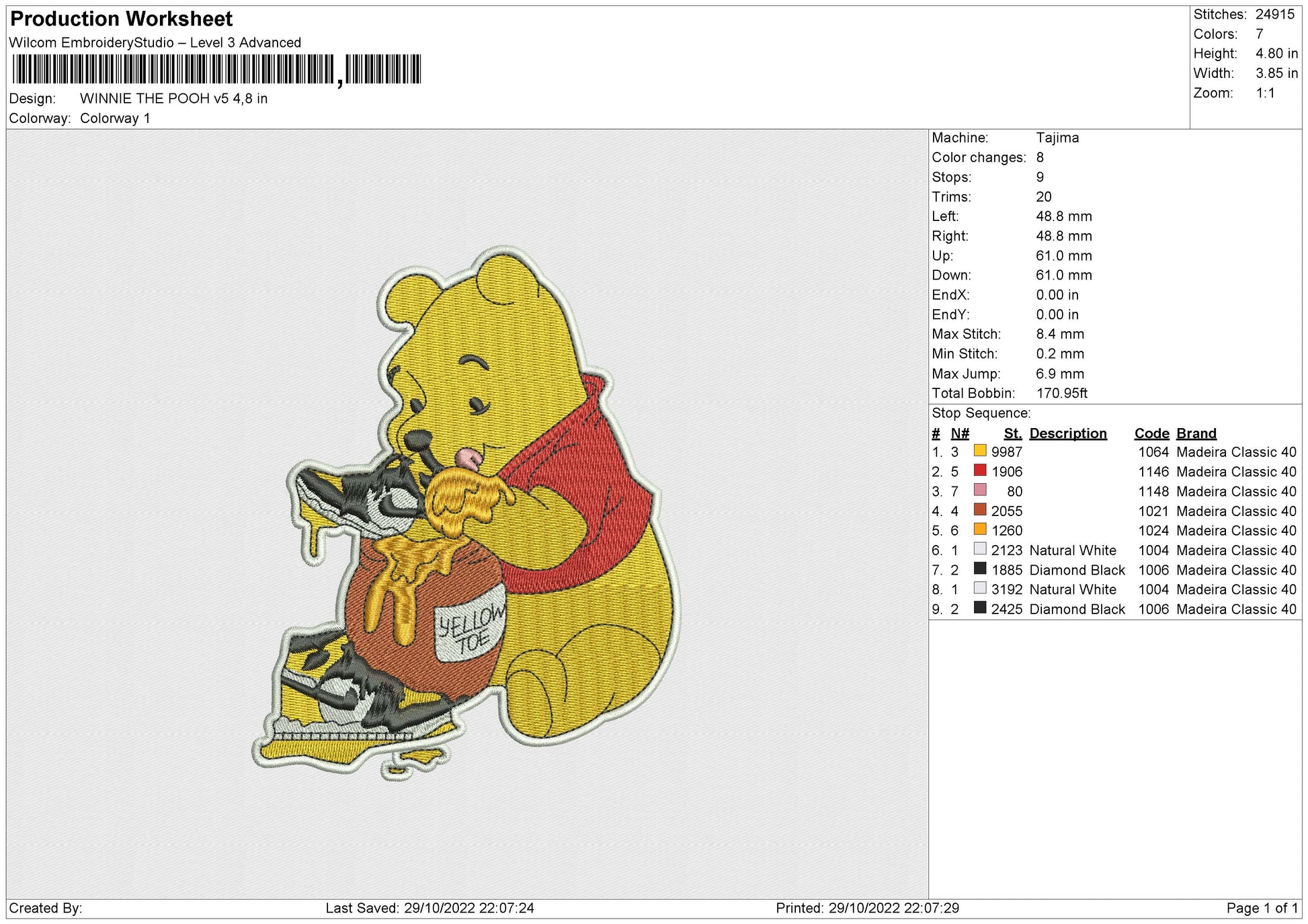Image resolution: width=1308 pixels, height=924 pixels.
Task: Click "Natural White" description in stop row 6
Action: tap(1073, 550)
